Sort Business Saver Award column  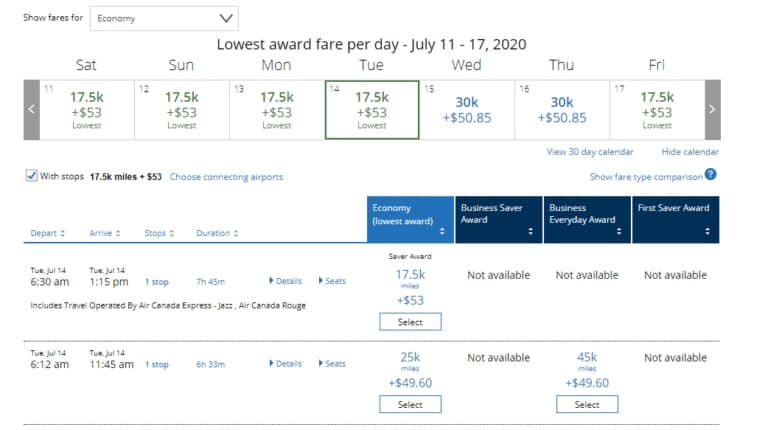point(530,231)
